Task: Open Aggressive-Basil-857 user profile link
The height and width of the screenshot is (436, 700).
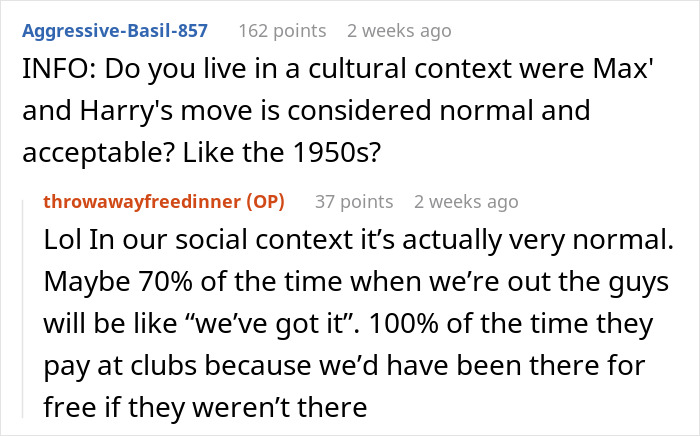Action: pyautogui.click(x=115, y=31)
